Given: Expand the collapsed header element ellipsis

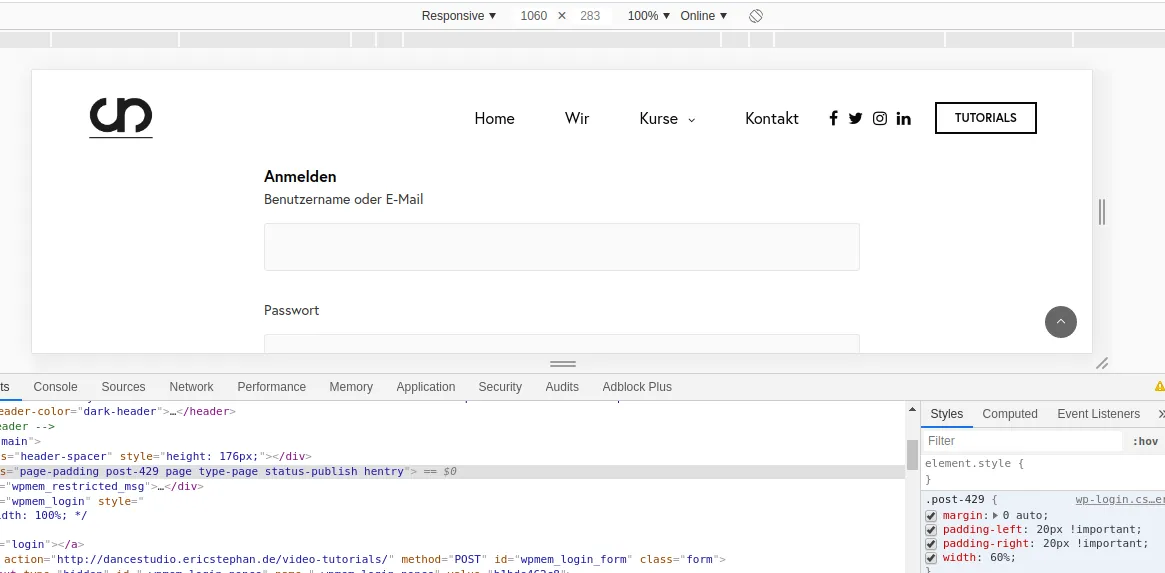Looking at the screenshot, I should (172, 411).
